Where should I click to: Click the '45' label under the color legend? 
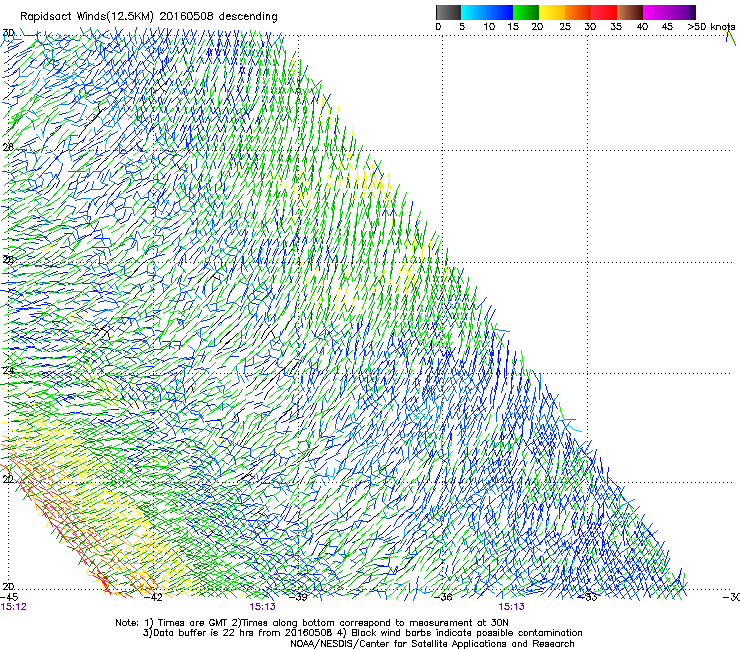pos(667,27)
